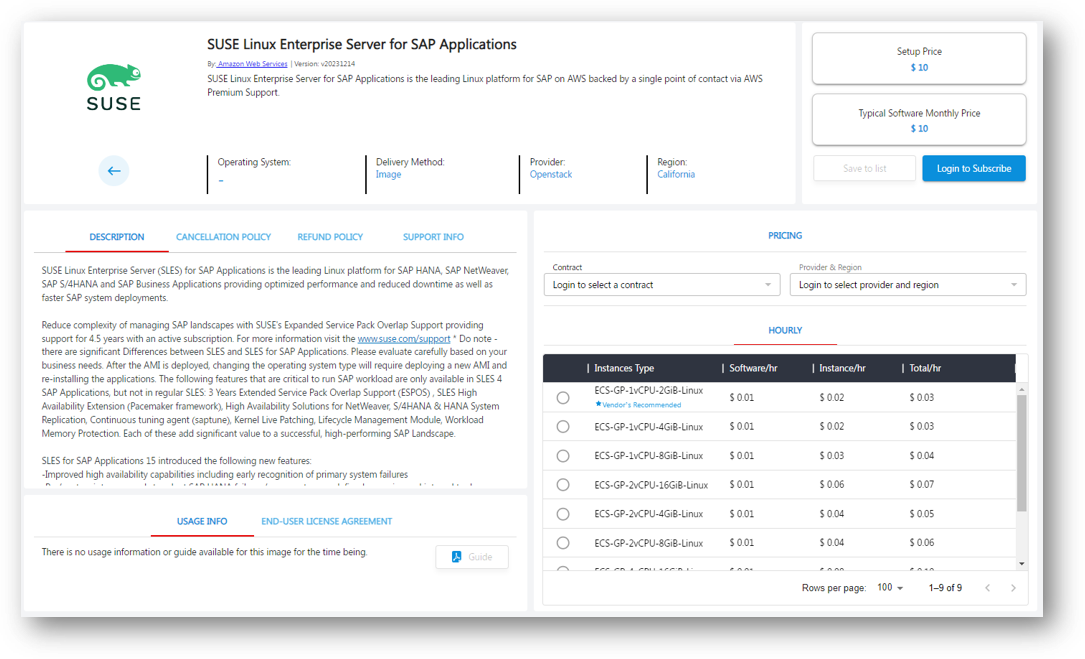
Task: Go to next page using the right chevron
Action: point(1013,588)
